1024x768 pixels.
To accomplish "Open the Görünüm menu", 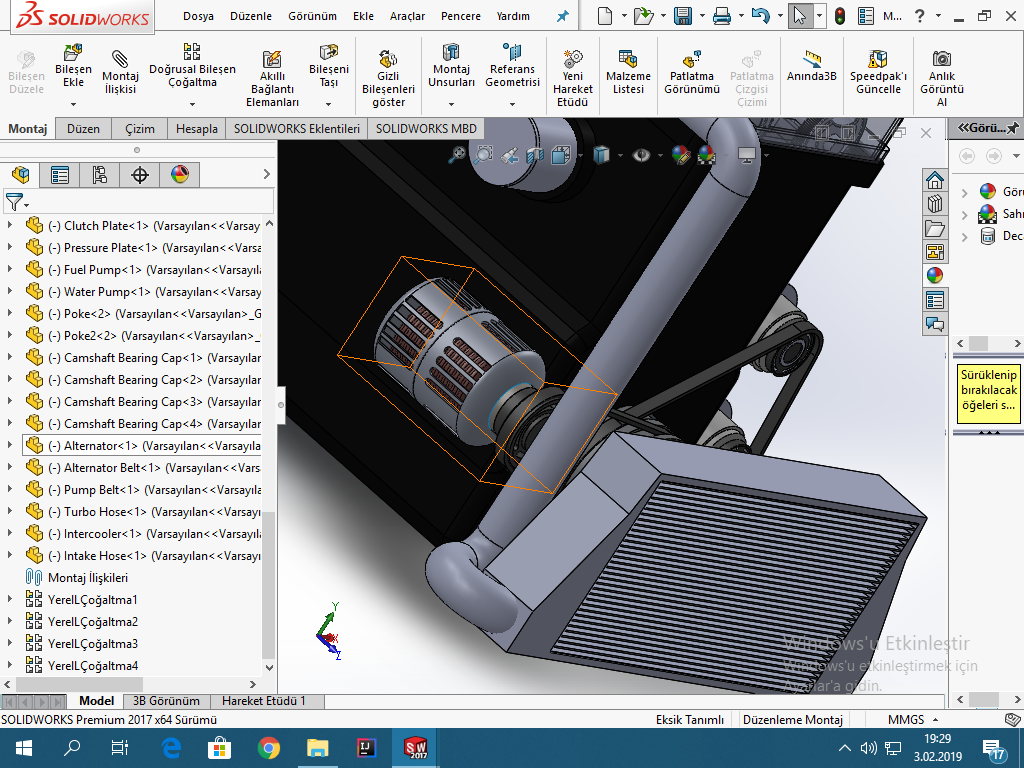I will coord(312,16).
